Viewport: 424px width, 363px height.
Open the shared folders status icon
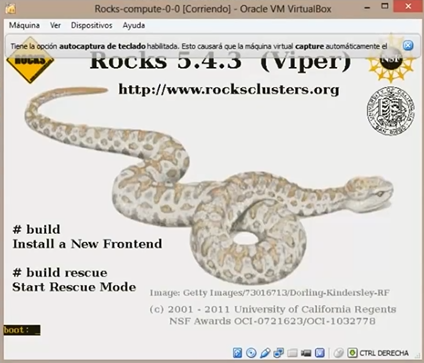pos(292,353)
